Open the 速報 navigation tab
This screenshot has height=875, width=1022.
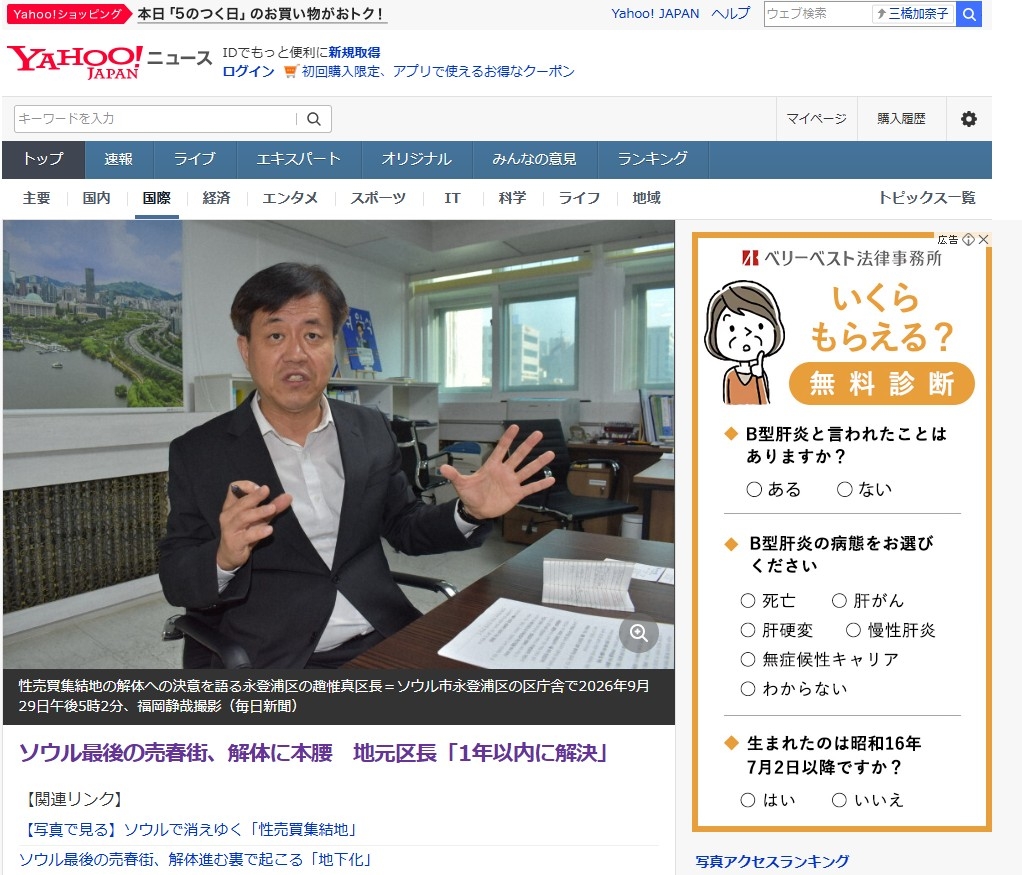point(119,160)
